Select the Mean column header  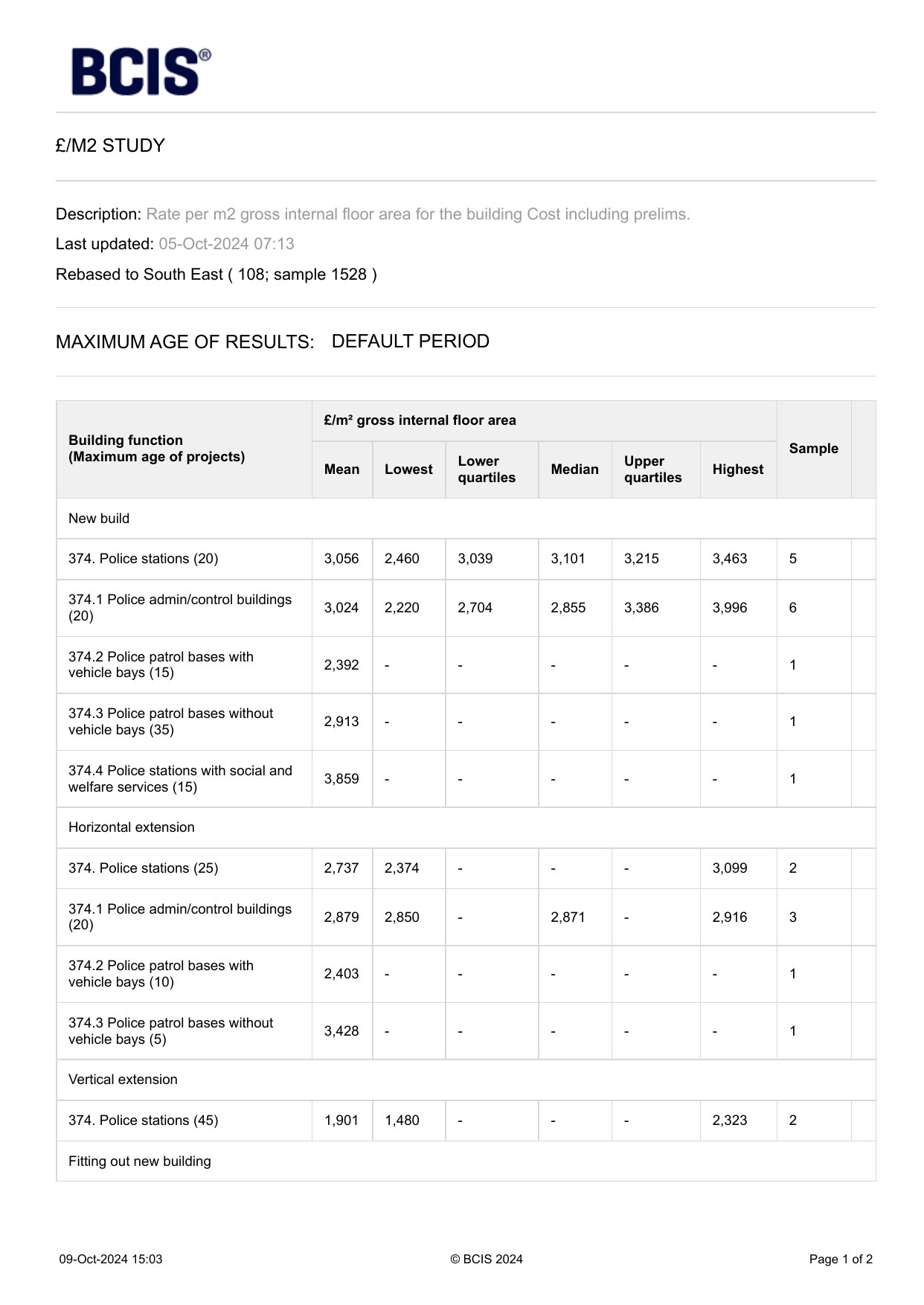pyautogui.click(x=341, y=469)
